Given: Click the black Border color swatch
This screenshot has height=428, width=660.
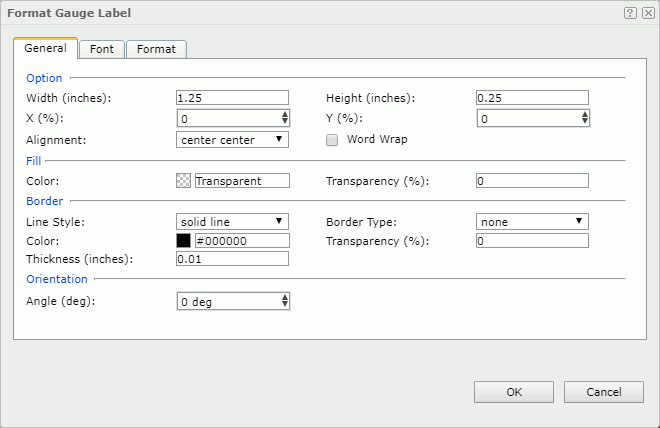Looking at the screenshot, I should pyautogui.click(x=183, y=241).
